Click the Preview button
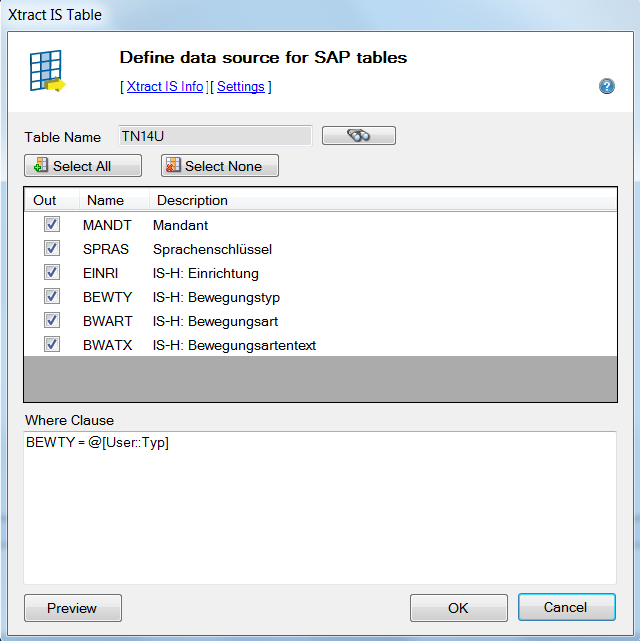 coord(73,608)
